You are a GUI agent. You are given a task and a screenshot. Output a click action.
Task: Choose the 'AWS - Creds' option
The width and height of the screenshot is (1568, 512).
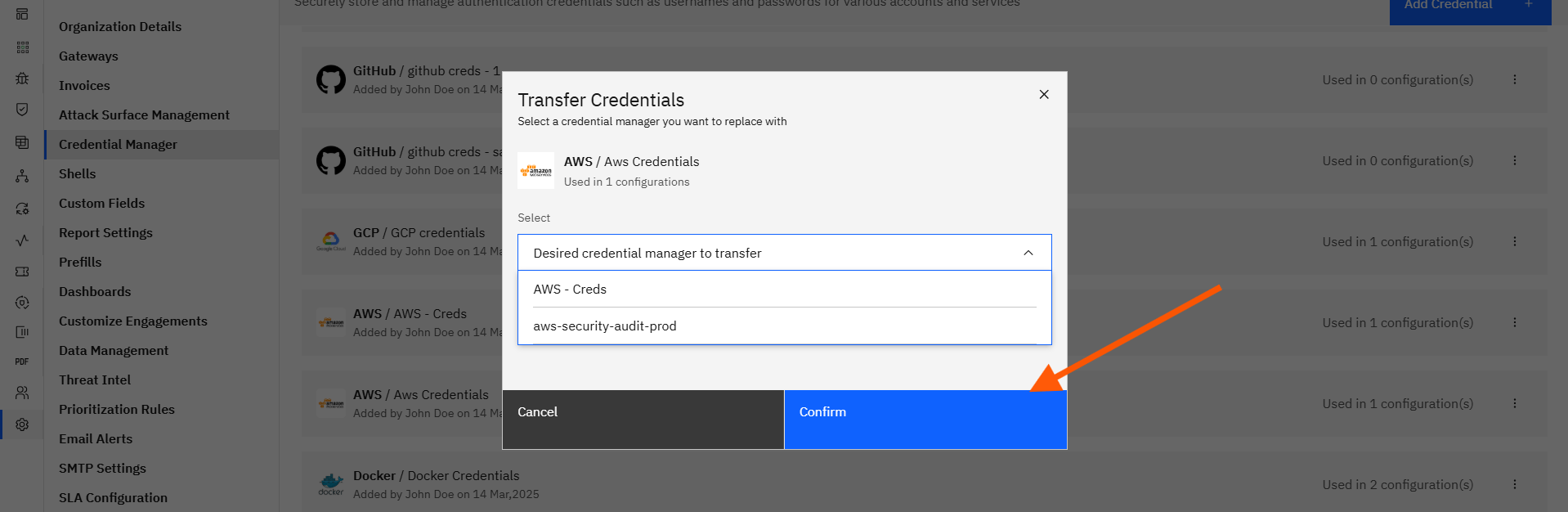[785, 290]
